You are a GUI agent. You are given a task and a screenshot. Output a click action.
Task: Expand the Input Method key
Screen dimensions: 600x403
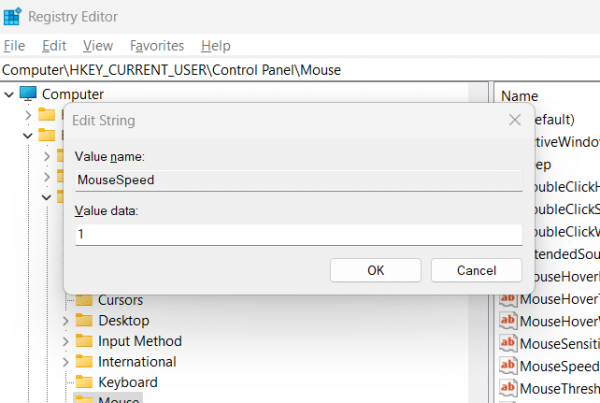(65, 341)
